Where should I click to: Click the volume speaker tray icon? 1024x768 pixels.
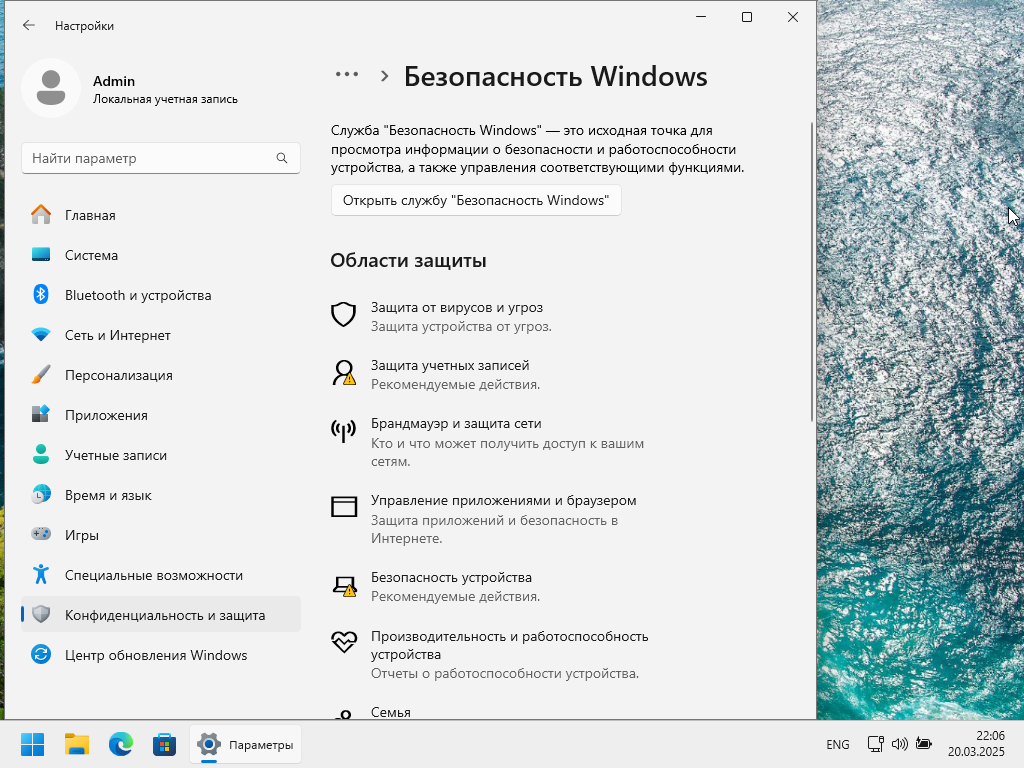(900, 744)
